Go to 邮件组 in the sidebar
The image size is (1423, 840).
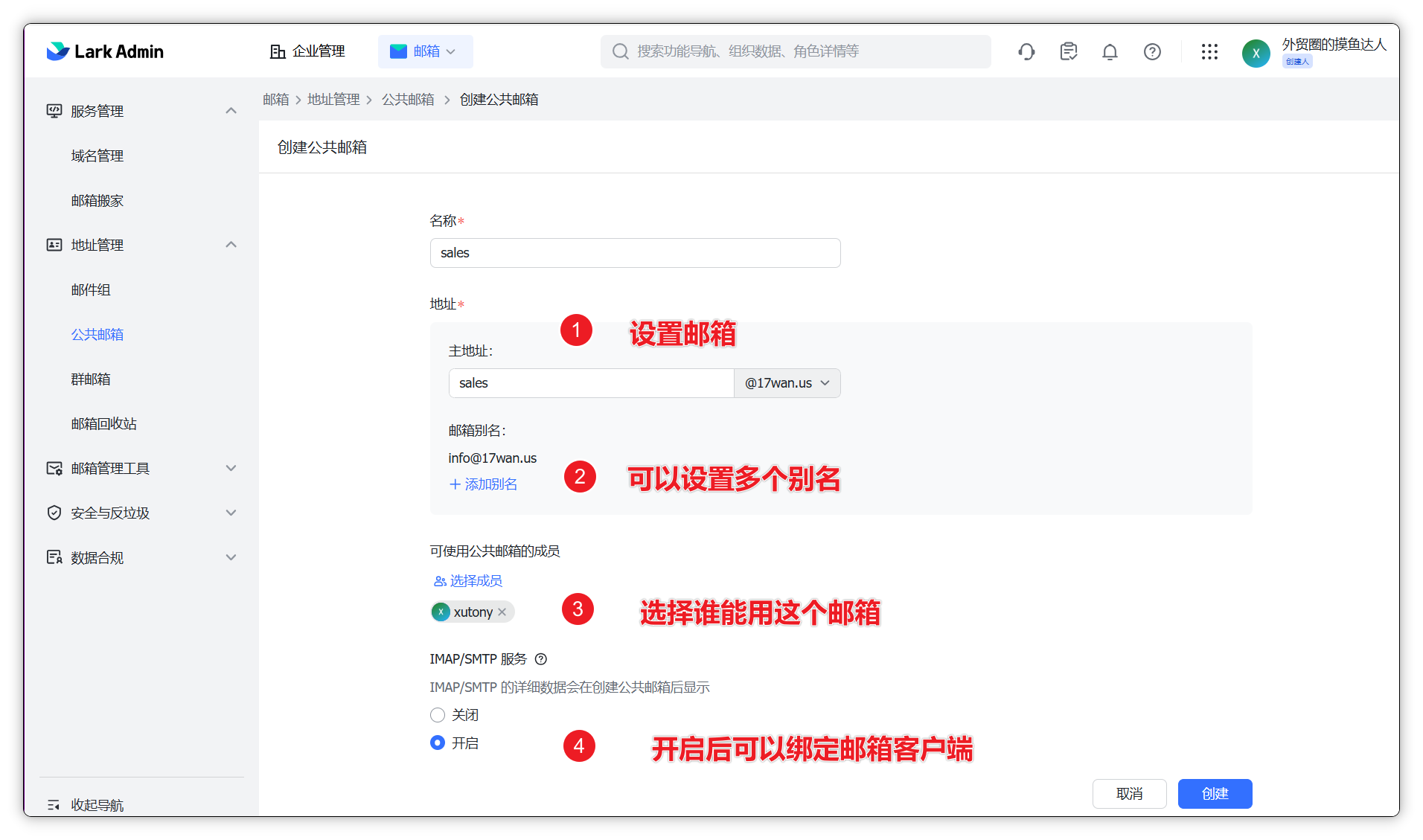91,289
